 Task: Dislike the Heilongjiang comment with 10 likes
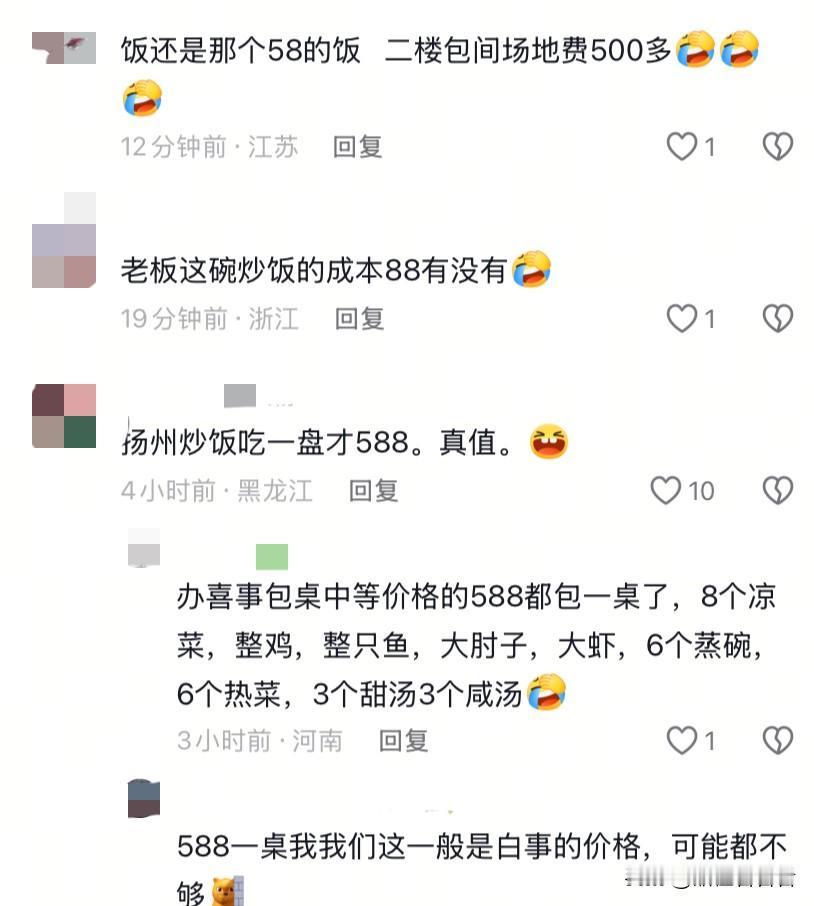[x=778, y=491]
